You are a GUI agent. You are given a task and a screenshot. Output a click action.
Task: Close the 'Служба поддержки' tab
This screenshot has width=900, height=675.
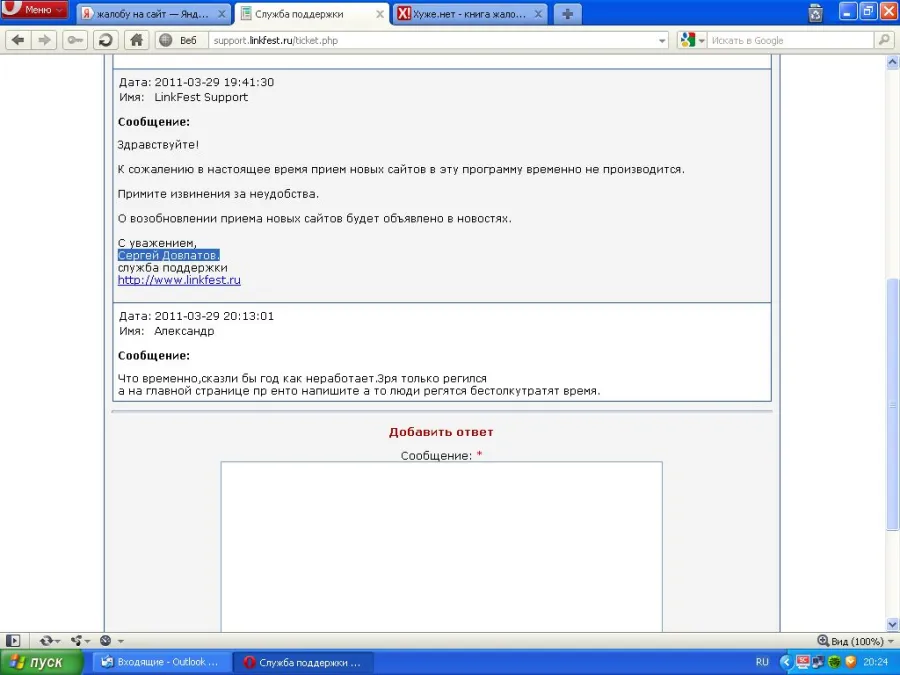pyautogui.click(x=379, y=14)
